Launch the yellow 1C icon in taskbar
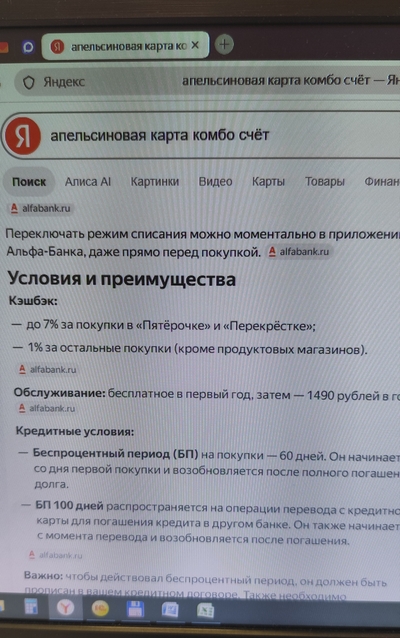Screen dimensions: 400x638 click(100, 610)
